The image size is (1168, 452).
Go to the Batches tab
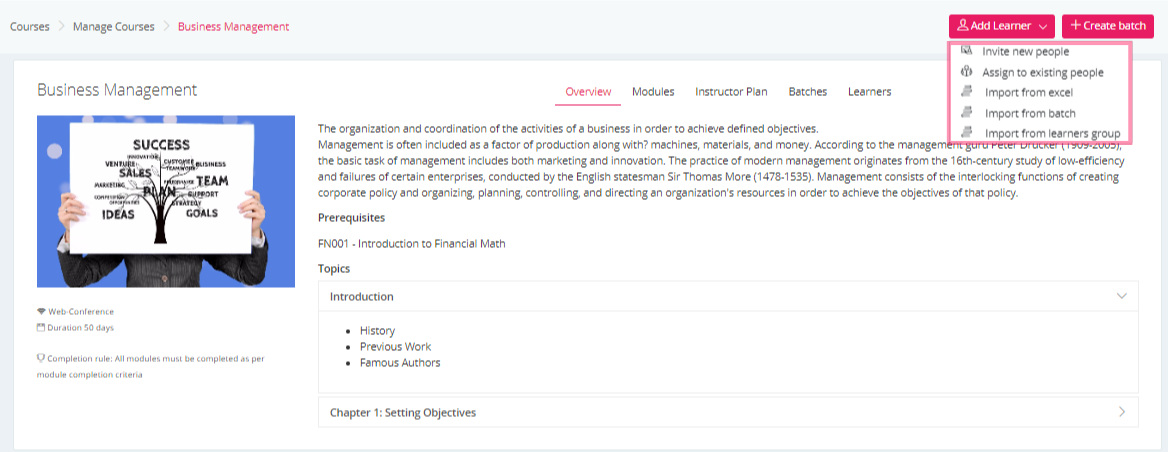pos(808,92)
